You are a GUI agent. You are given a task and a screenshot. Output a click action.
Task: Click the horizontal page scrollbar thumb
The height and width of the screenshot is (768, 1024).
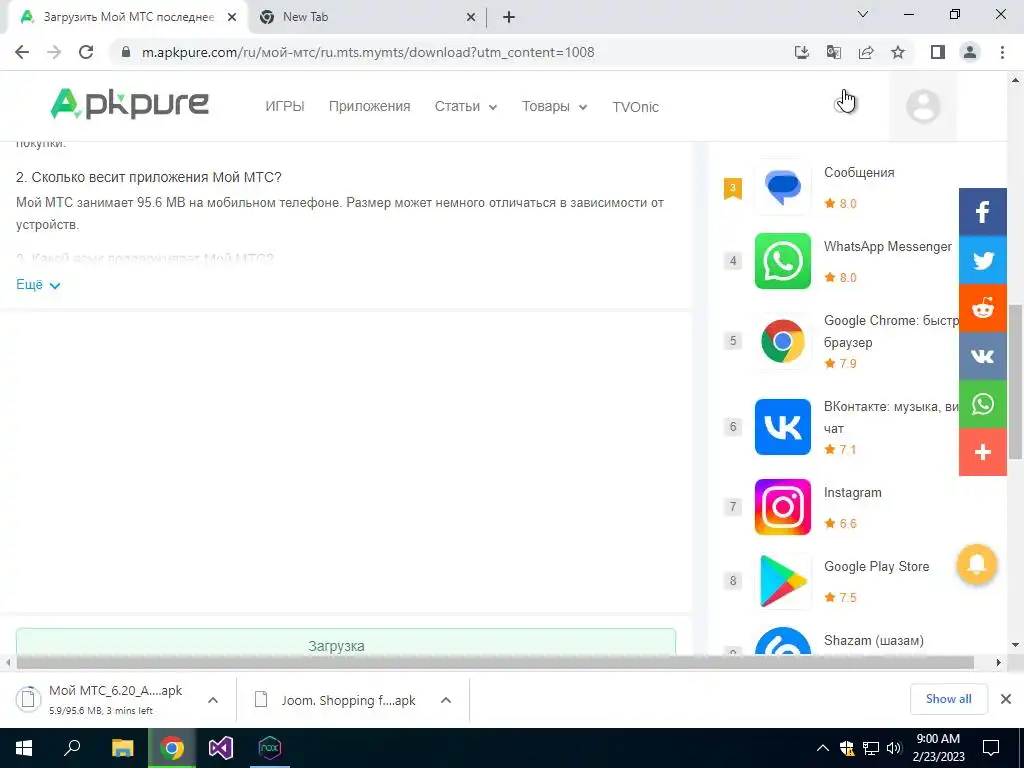(495, 662)
